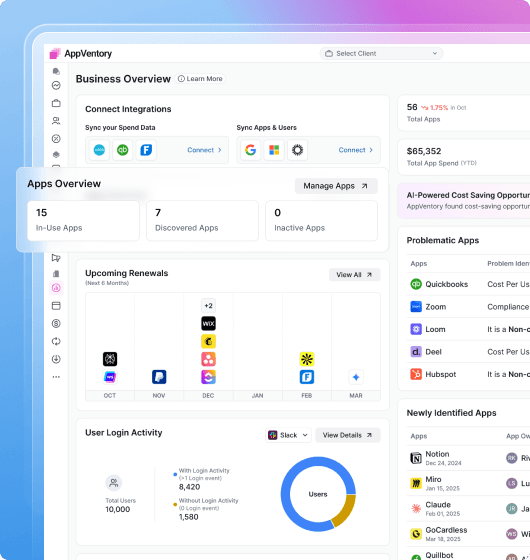Click the +2 more renewals badge in DEC
The height and width of the screenshot is (560, 530).
pyautogui.click(x=208, y=306)
